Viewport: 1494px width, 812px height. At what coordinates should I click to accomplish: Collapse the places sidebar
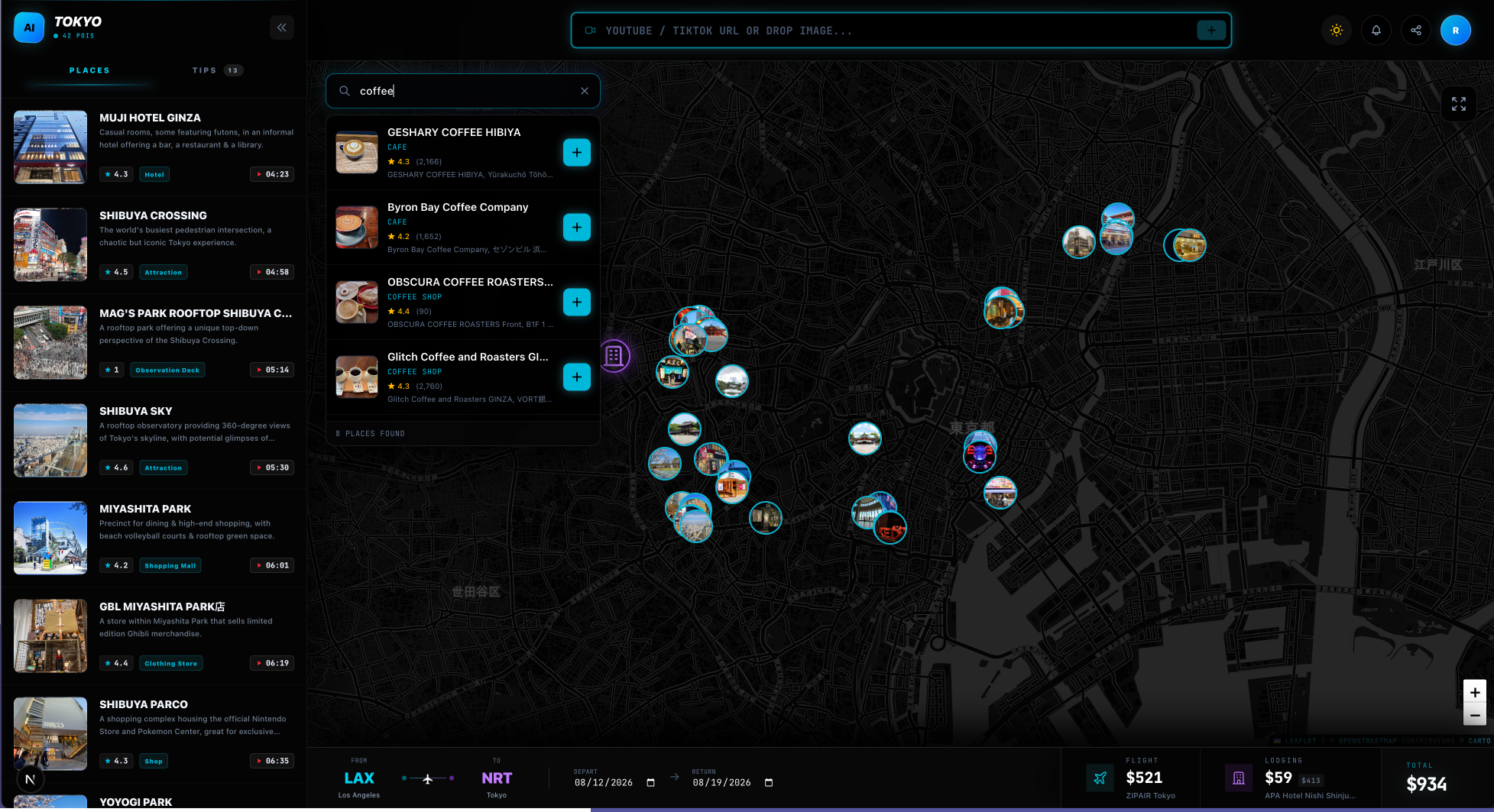pyautogui.click(x=281, y=27)
